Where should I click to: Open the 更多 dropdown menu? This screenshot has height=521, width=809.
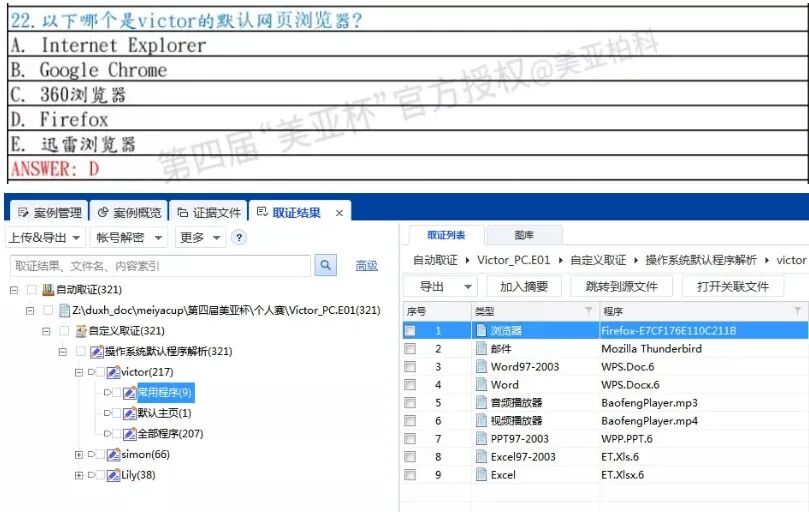pos(200,237)
